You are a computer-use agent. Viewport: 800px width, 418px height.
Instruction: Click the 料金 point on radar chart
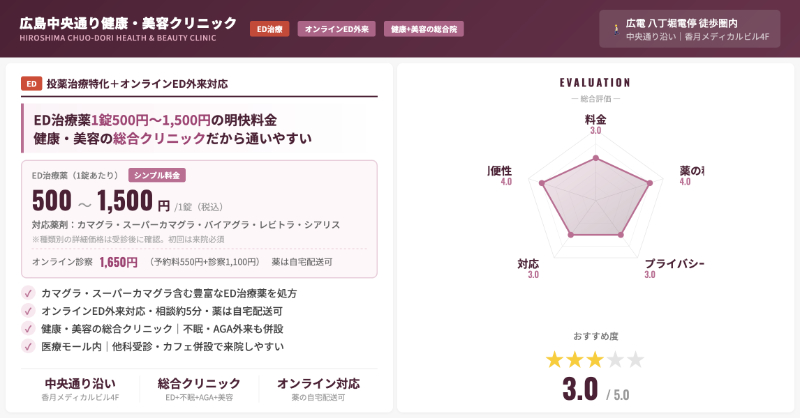[595, 158]
